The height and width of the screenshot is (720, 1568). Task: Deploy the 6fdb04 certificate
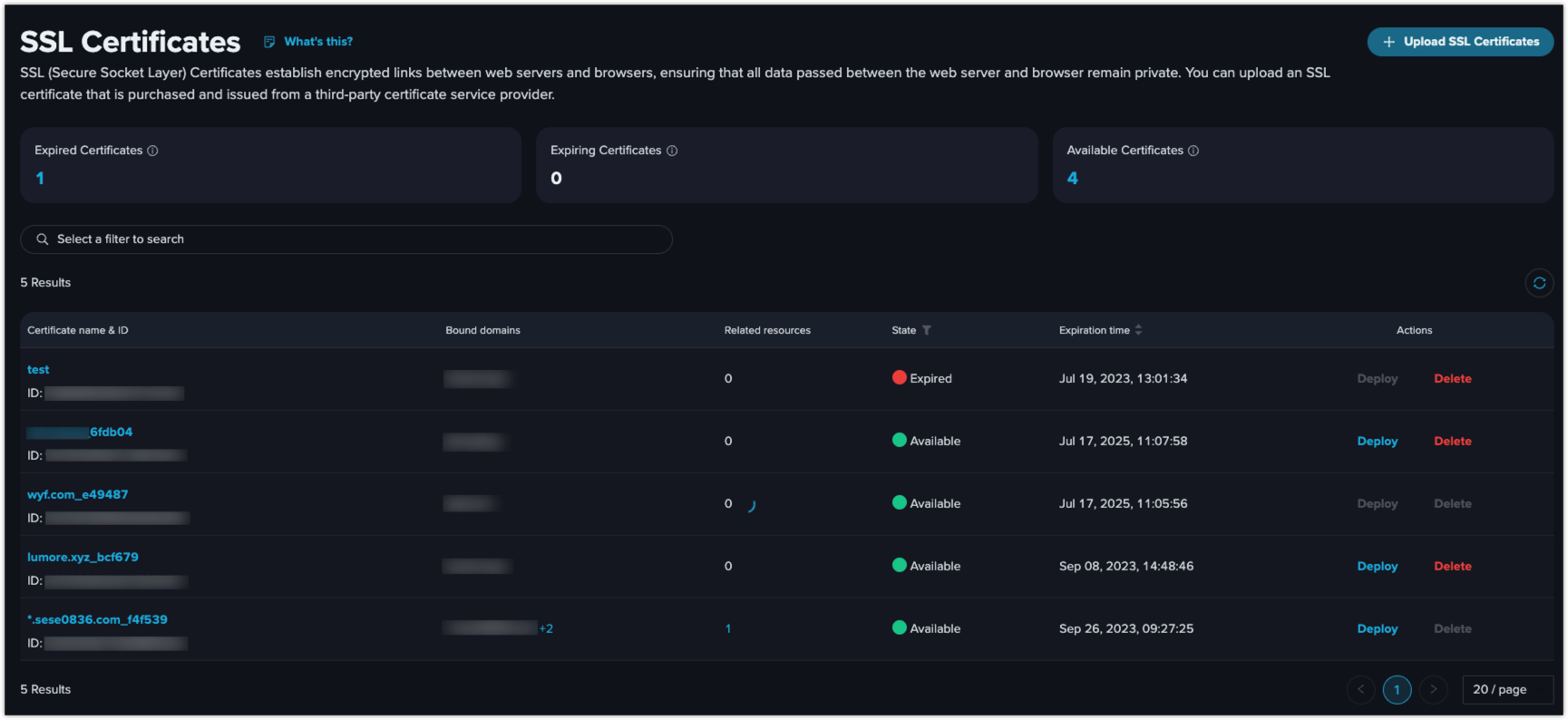[1378, 441]
